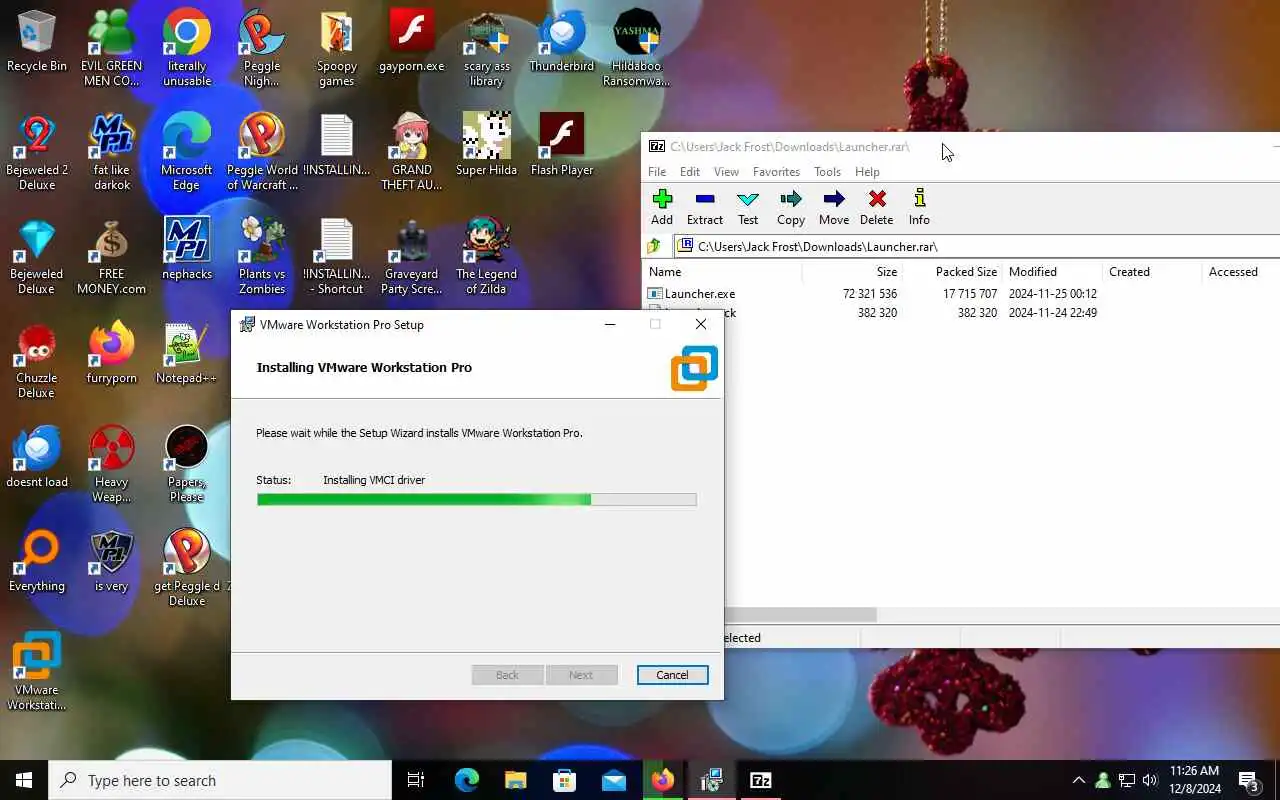1280x800 pixels.
Task: Open File Explorer from the taskbar
Action: pyautogui.click(x=515, y=780)
